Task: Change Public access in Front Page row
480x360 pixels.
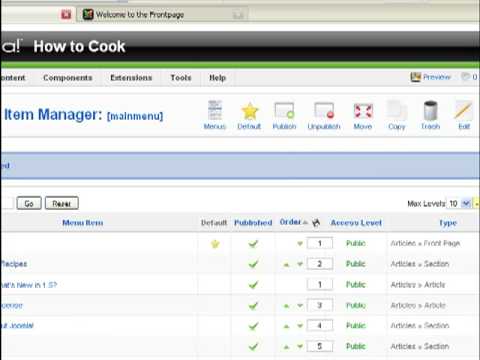Action: click(x=356, y=243)
